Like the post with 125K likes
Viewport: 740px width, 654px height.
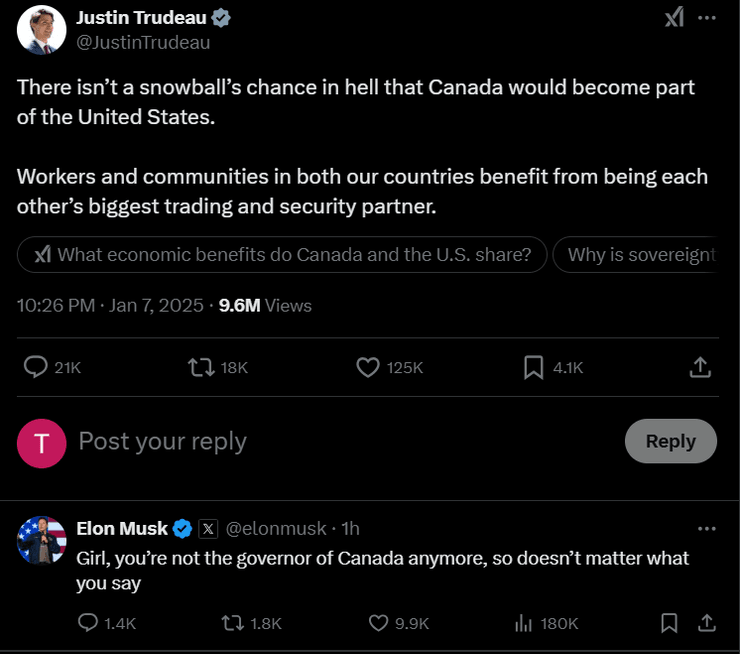[x=368, y=367]
